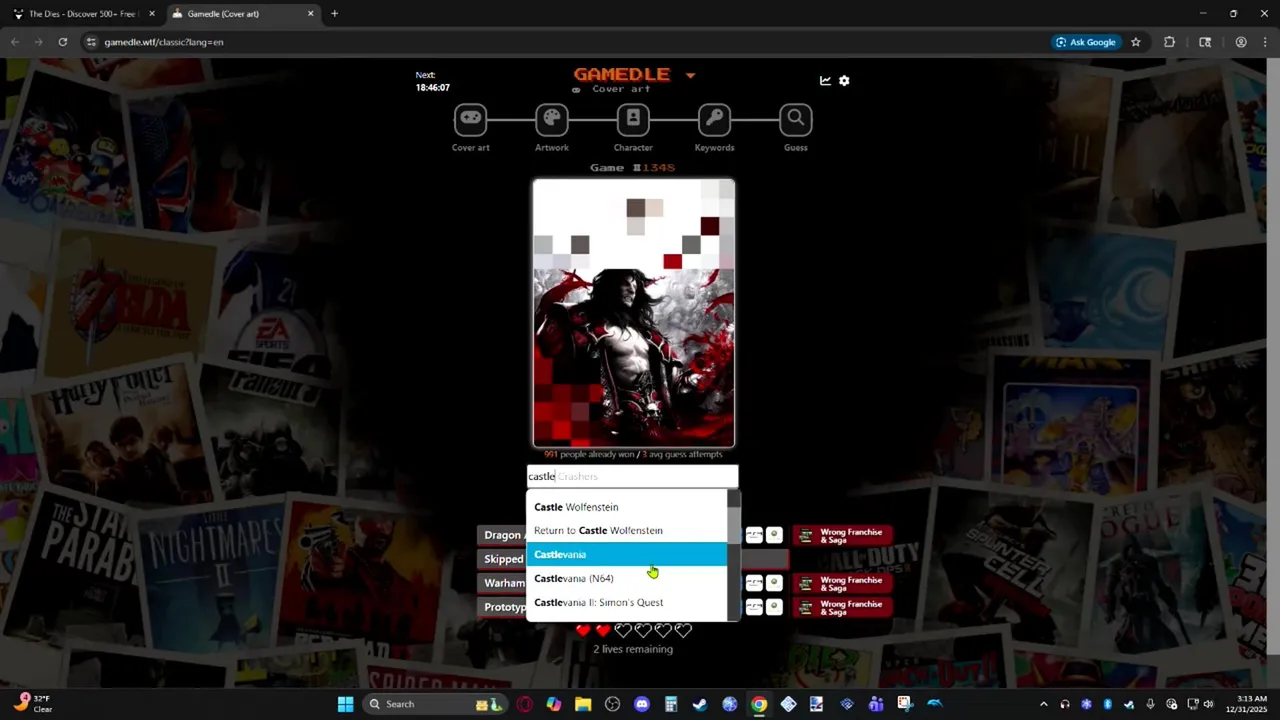
Task: Open the Windows Start menu
Action: tap(345, 704)
